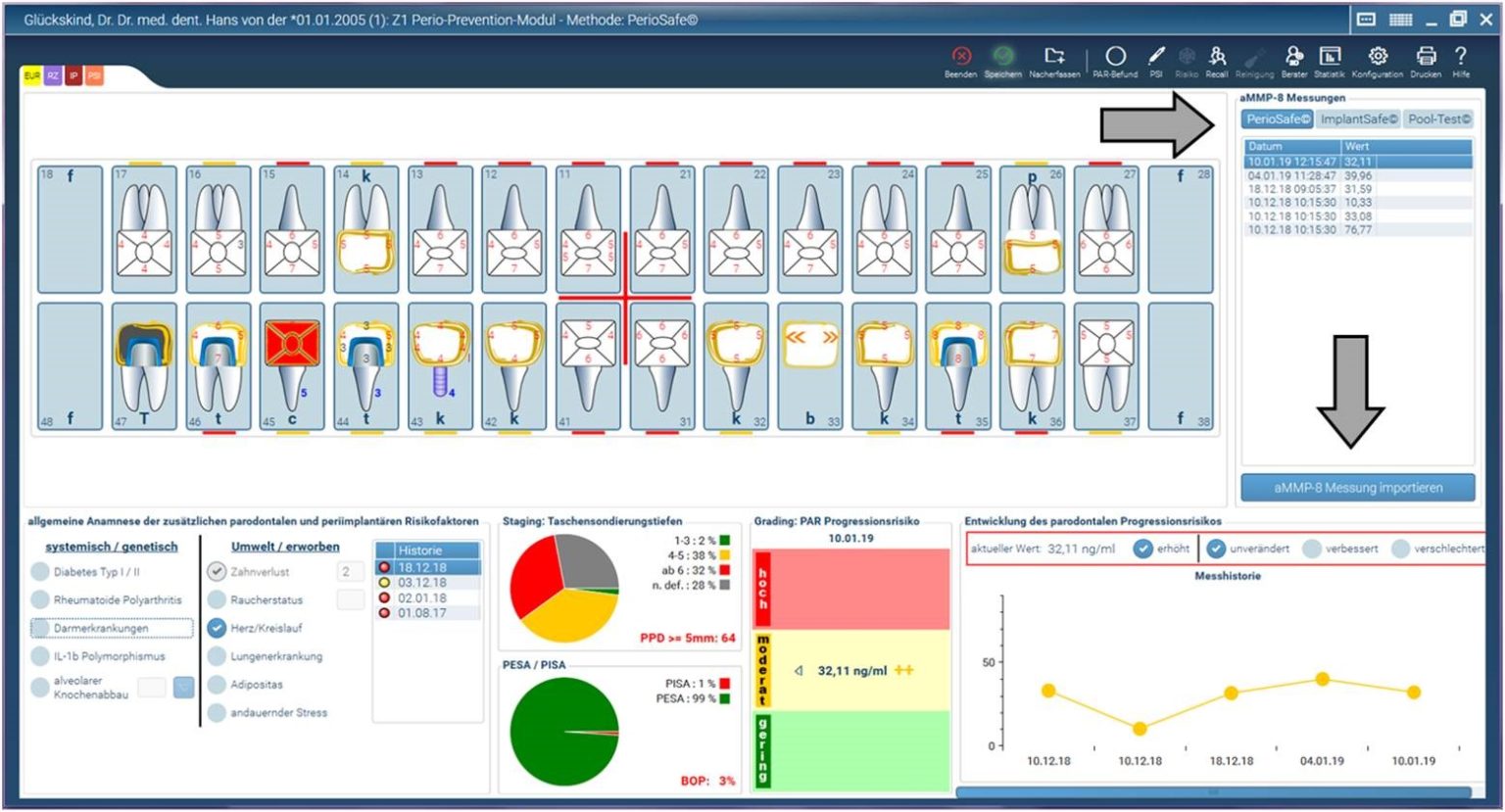The width and height of the screenshot is (1505, 812).
Task: Click the yellow EUR badge icon
Action: point(32,75)
